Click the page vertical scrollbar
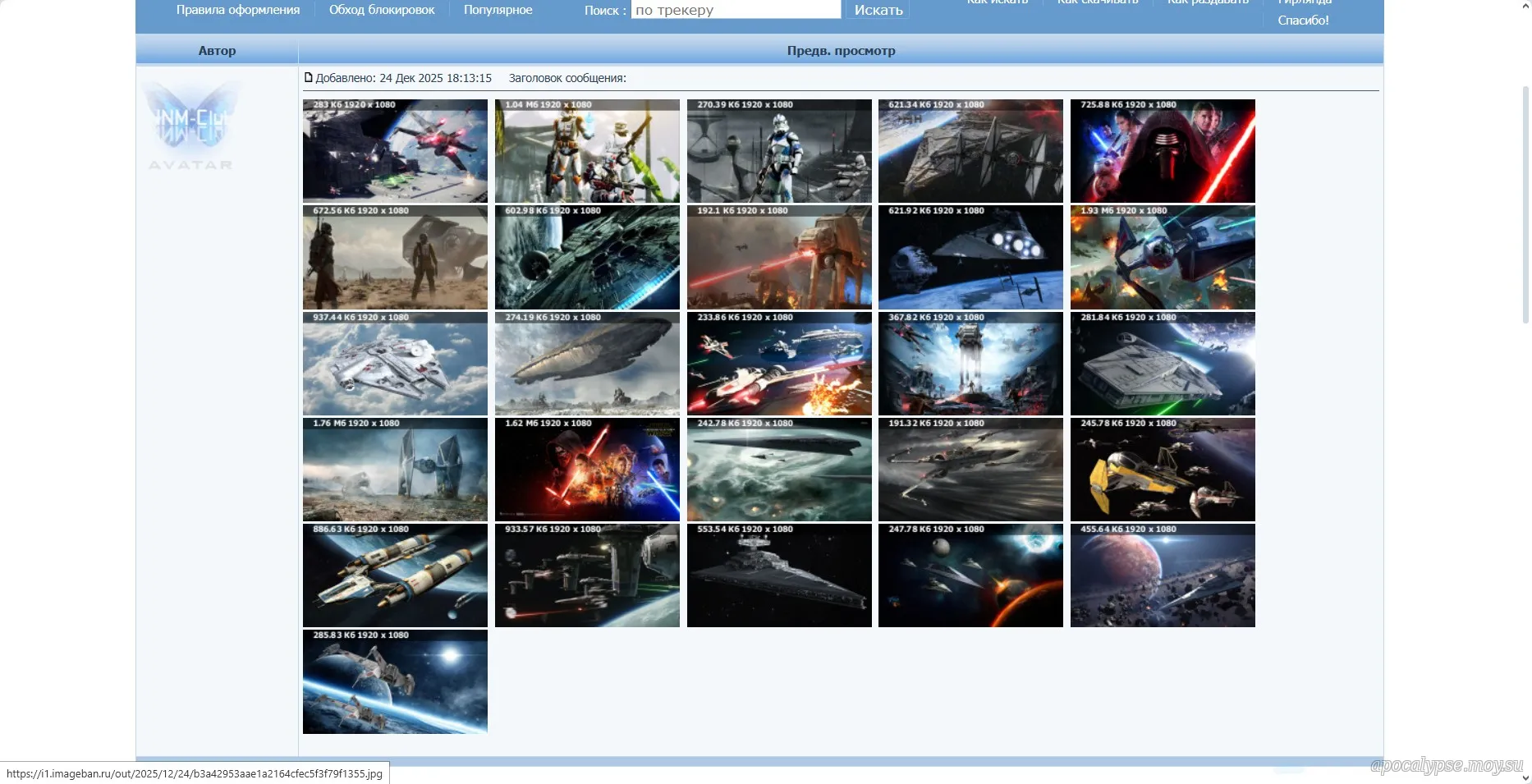 [1525, 205]
